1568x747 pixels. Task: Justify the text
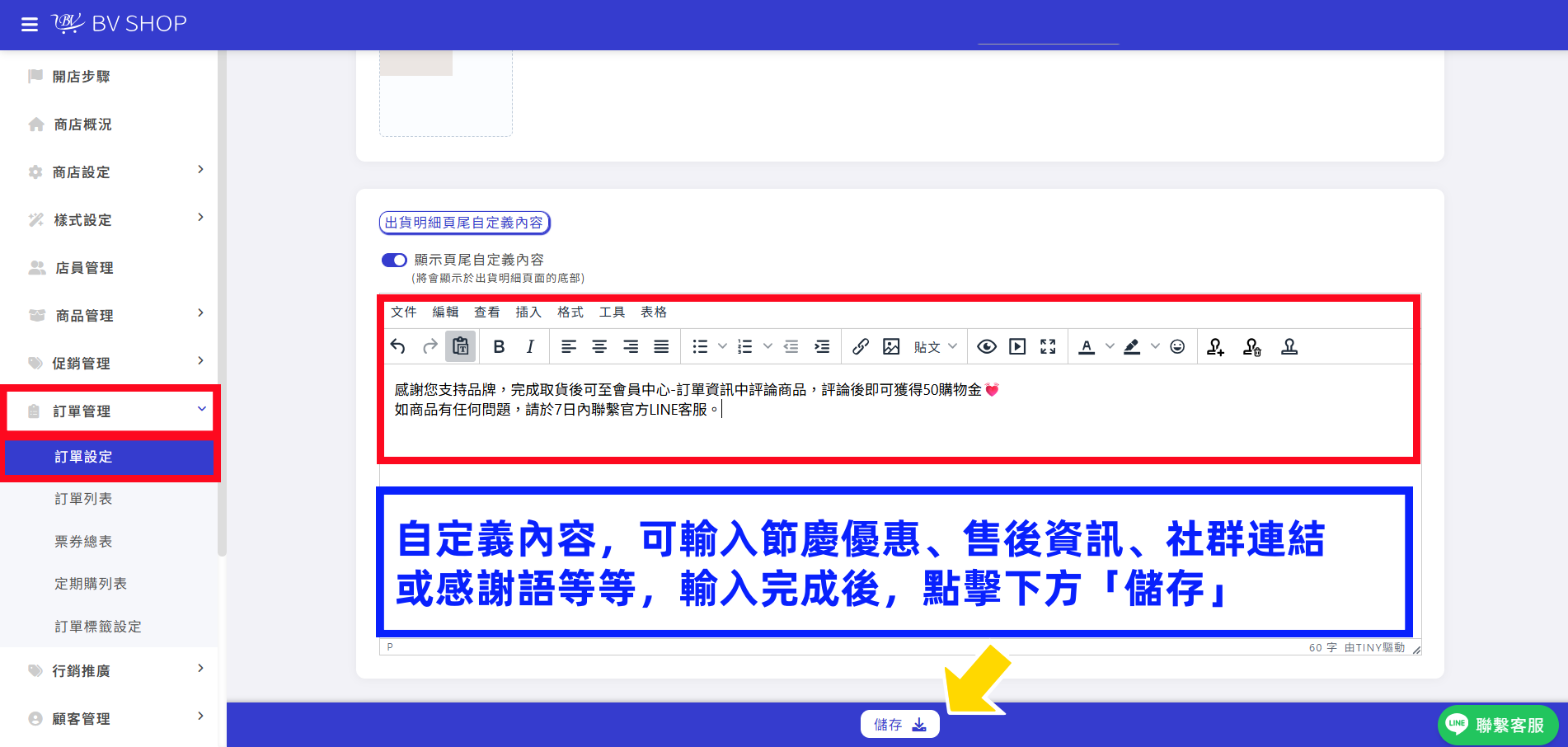click(x=661, y=346)
